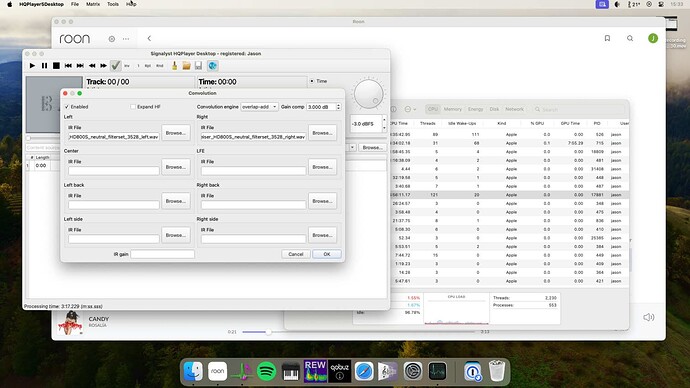Switch to Energy tab in Activity Monitor
The width and height of the screenshot is (690, 388).
tap(475, 109)
